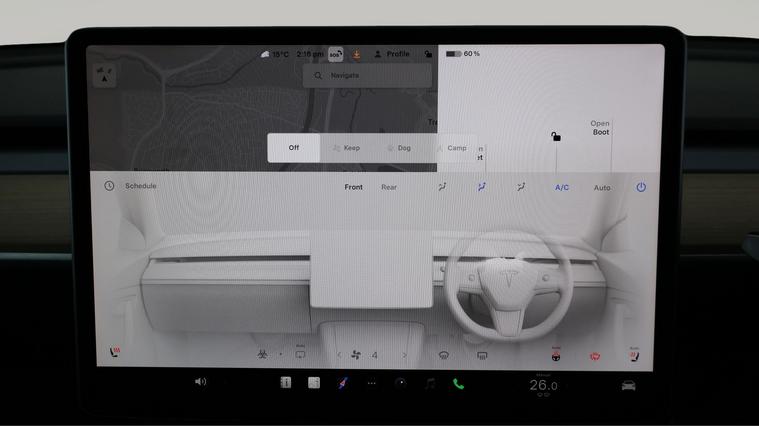Turn off climate with the power icon
Viewport: 759px width, 426px height.
pyautogui.click(x=641, y=187)
